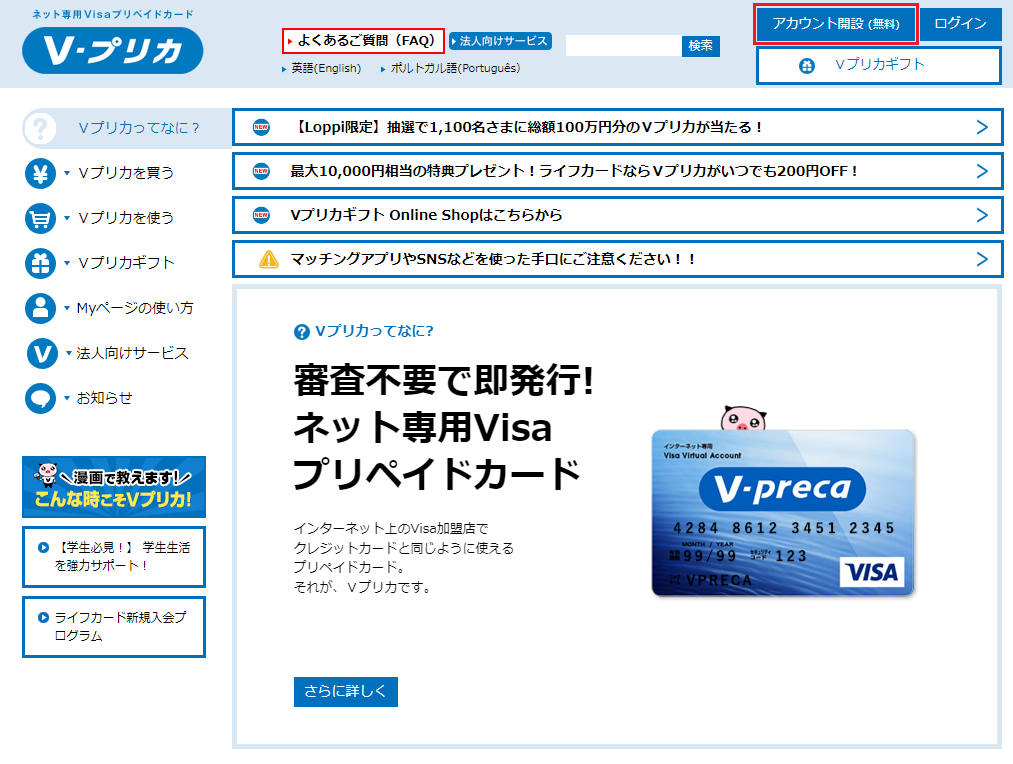Open the ライフカード新規入会プログラム banner
1013x764 pixels.
(114, 627)
